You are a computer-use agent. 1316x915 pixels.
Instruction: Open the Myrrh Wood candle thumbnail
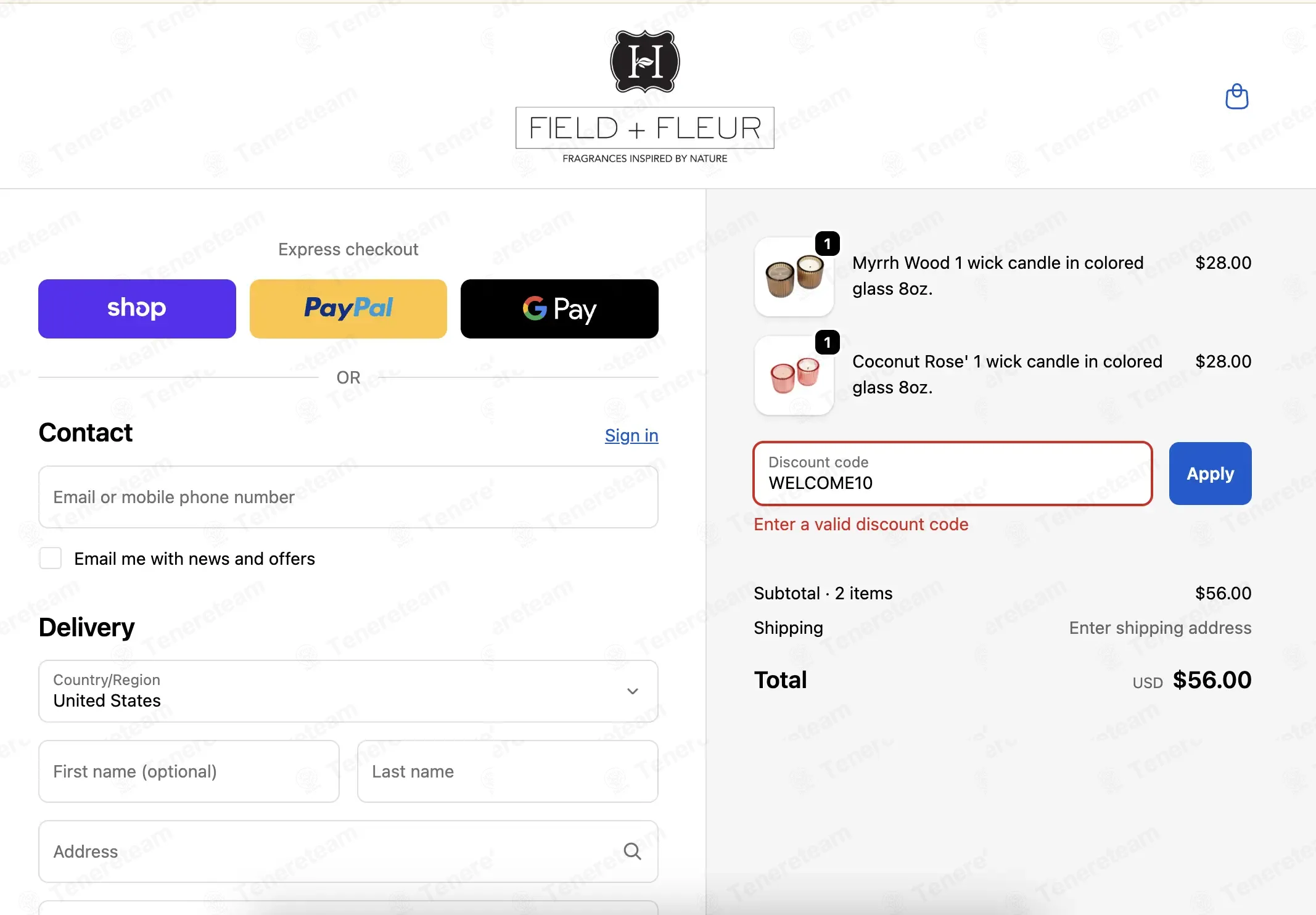point(794,277)
